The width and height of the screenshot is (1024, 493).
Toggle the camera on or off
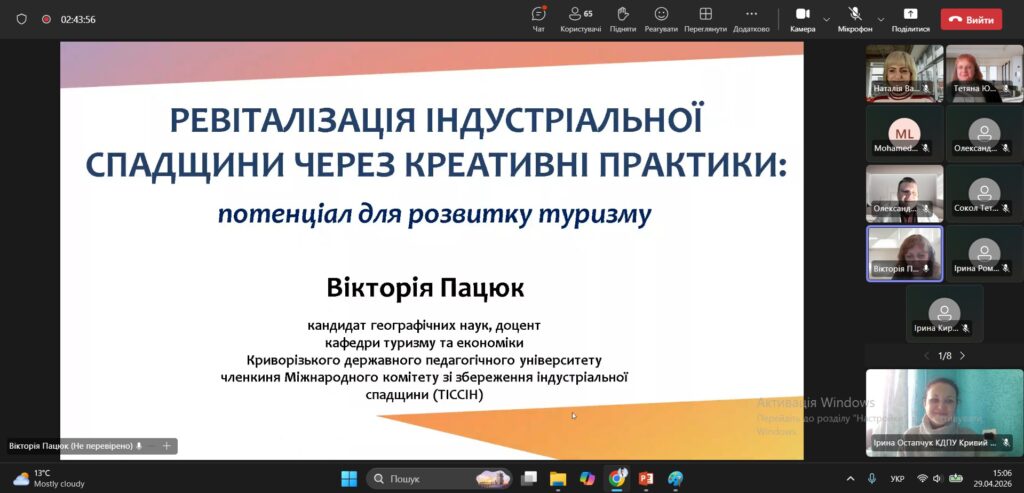click(x=803, y=14)
